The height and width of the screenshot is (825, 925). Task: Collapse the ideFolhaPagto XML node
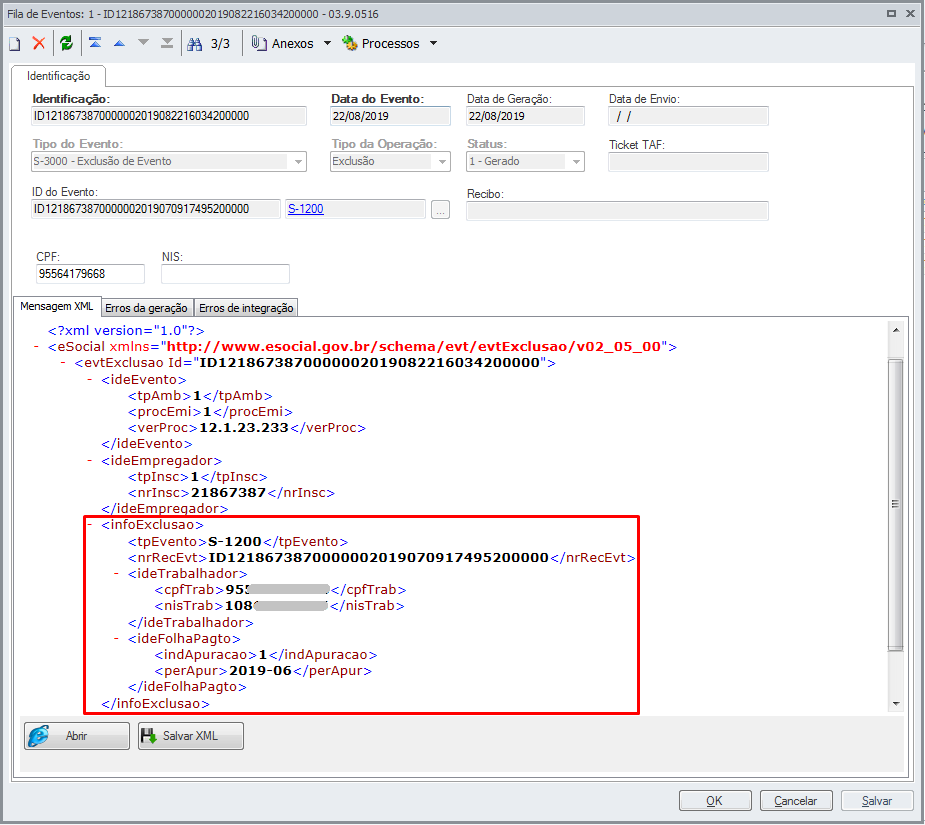(116, 639)
